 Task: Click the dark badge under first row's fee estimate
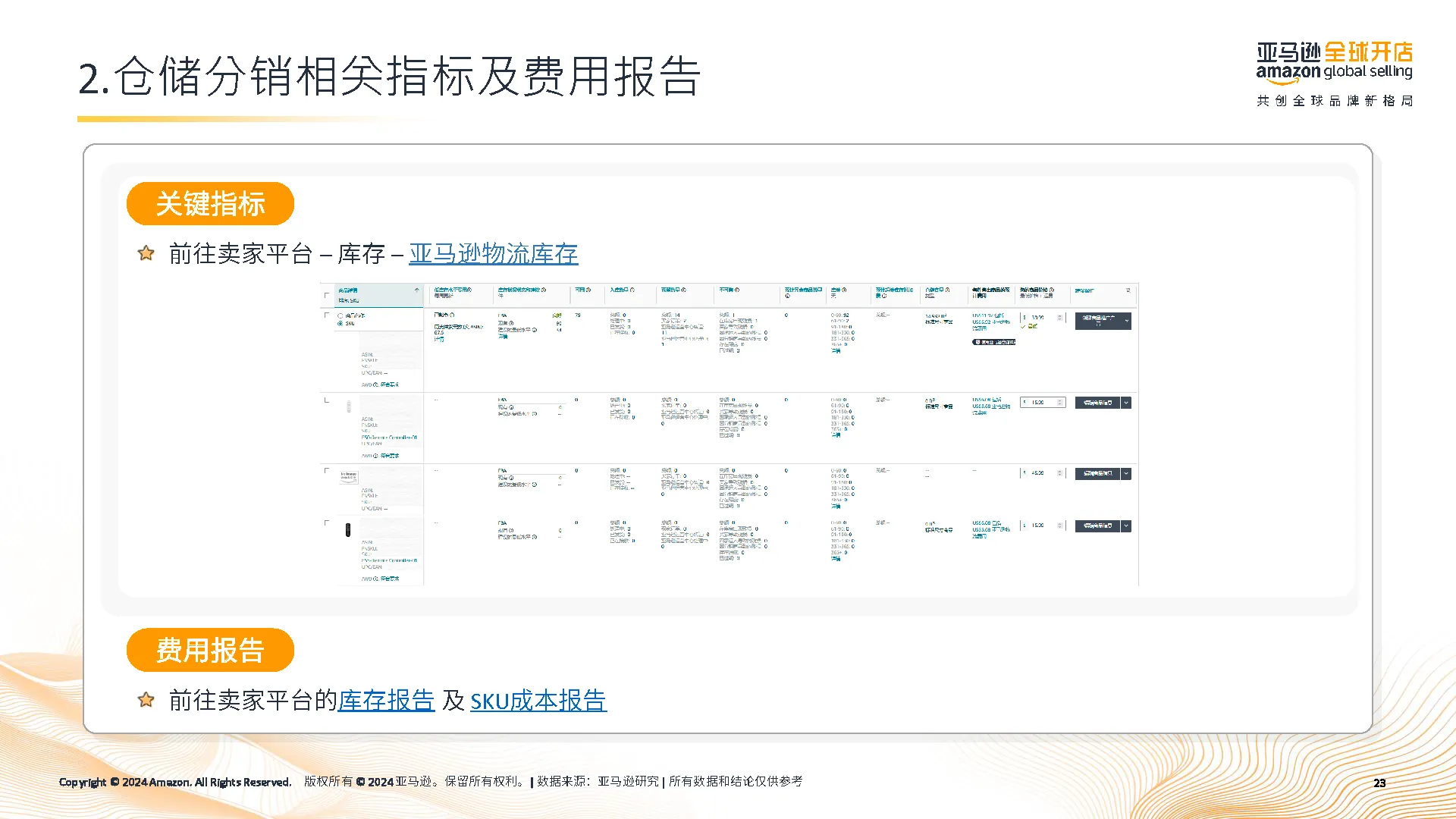click(x=993, y=342)
